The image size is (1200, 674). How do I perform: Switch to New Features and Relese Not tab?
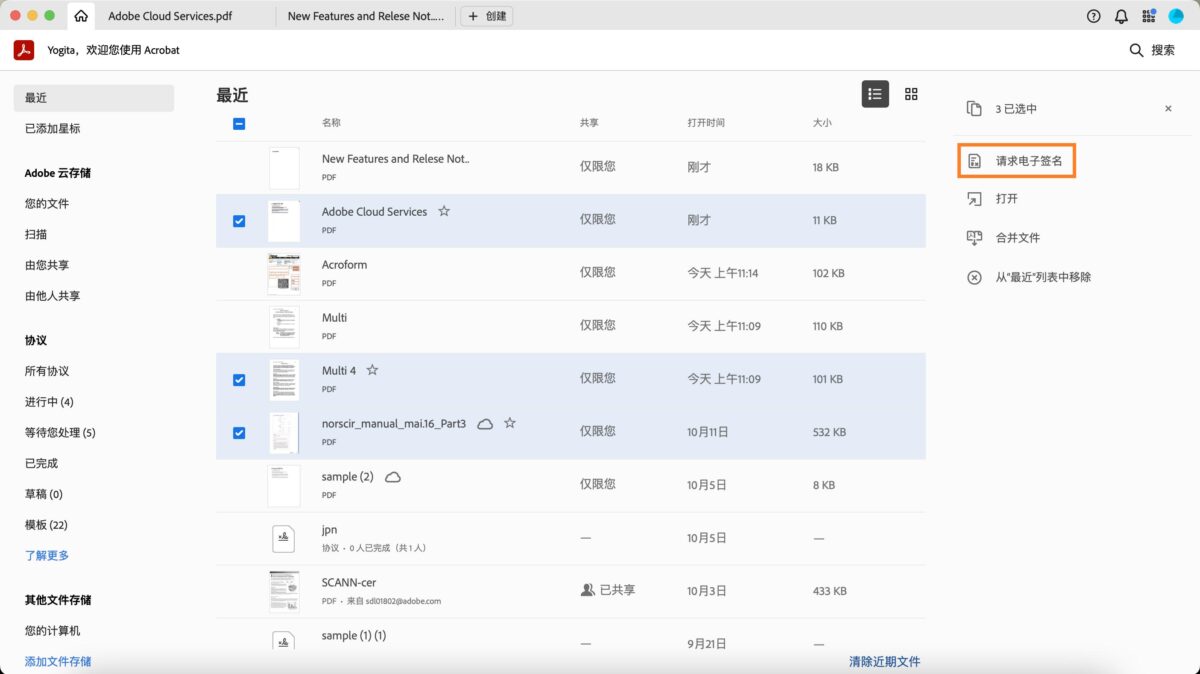coord(366,16)
